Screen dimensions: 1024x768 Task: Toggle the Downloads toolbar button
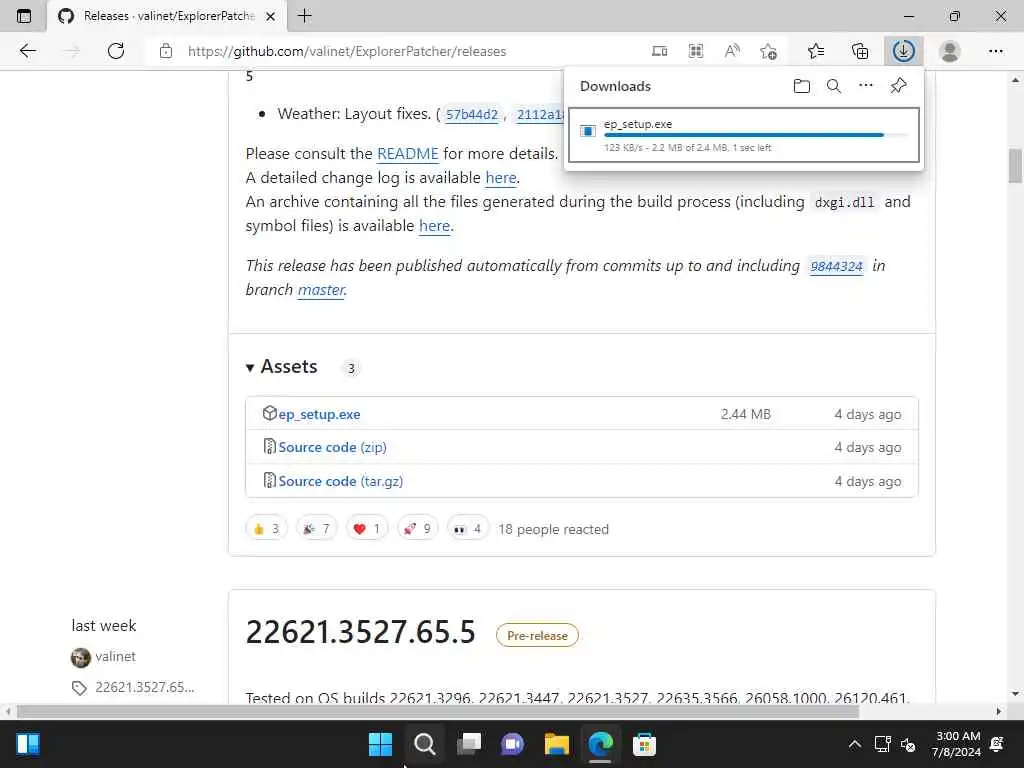(904, 51)
